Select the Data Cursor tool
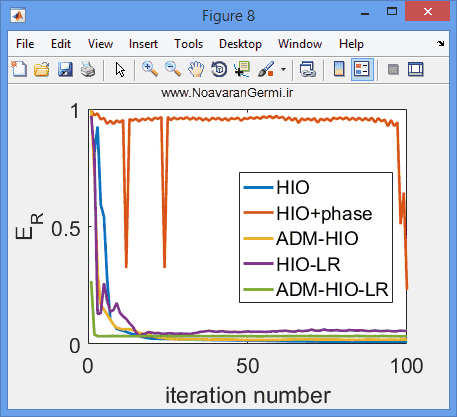Viewport: 457px width, 417px height. (242, 69)
